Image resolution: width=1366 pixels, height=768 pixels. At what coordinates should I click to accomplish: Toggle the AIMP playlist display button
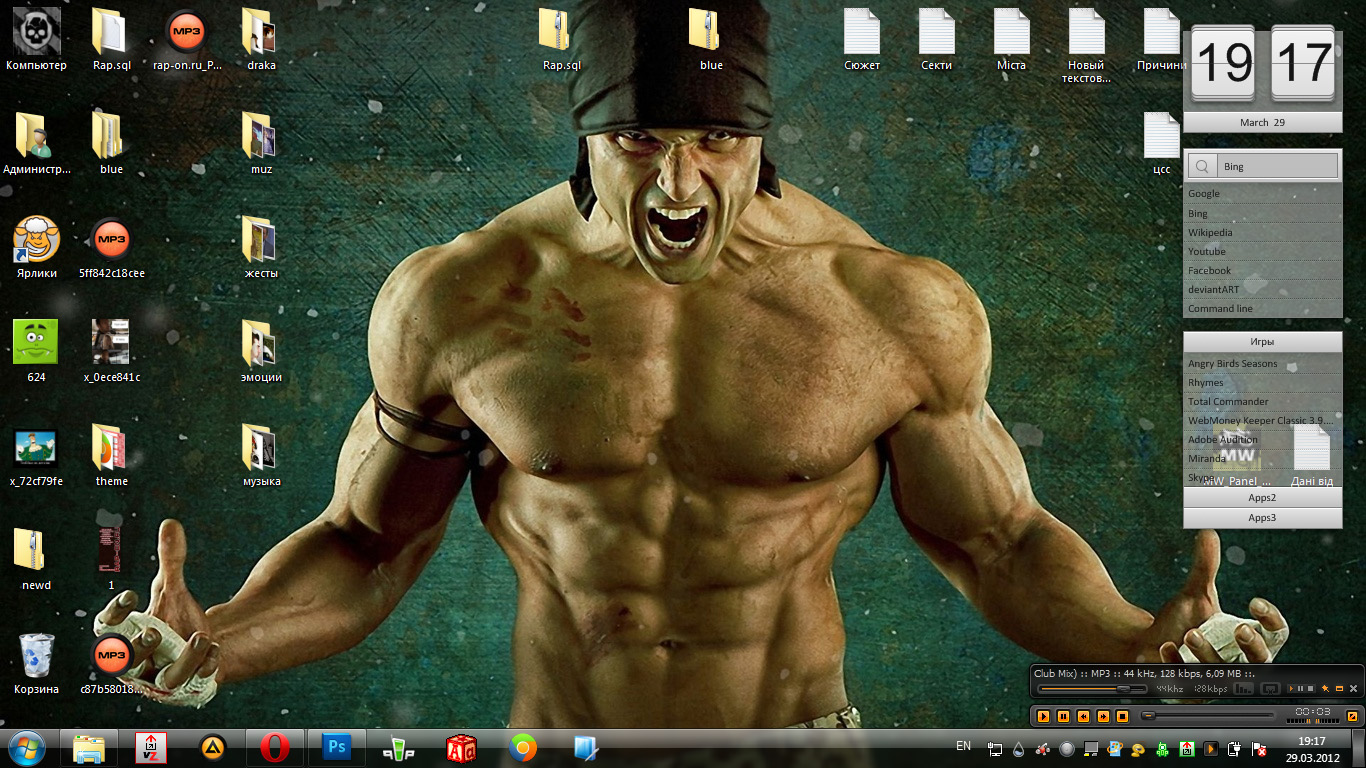point(1270,689)
